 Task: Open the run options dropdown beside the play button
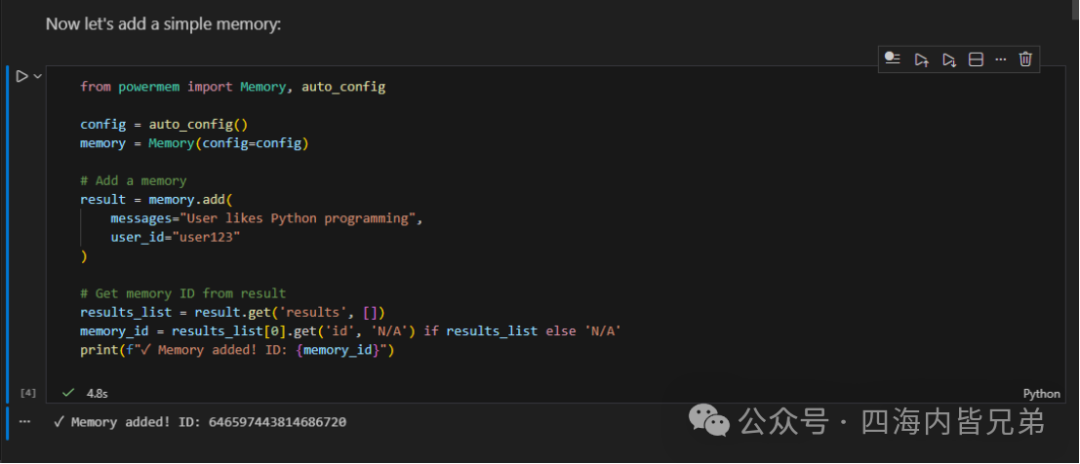(x=37, y=76)
